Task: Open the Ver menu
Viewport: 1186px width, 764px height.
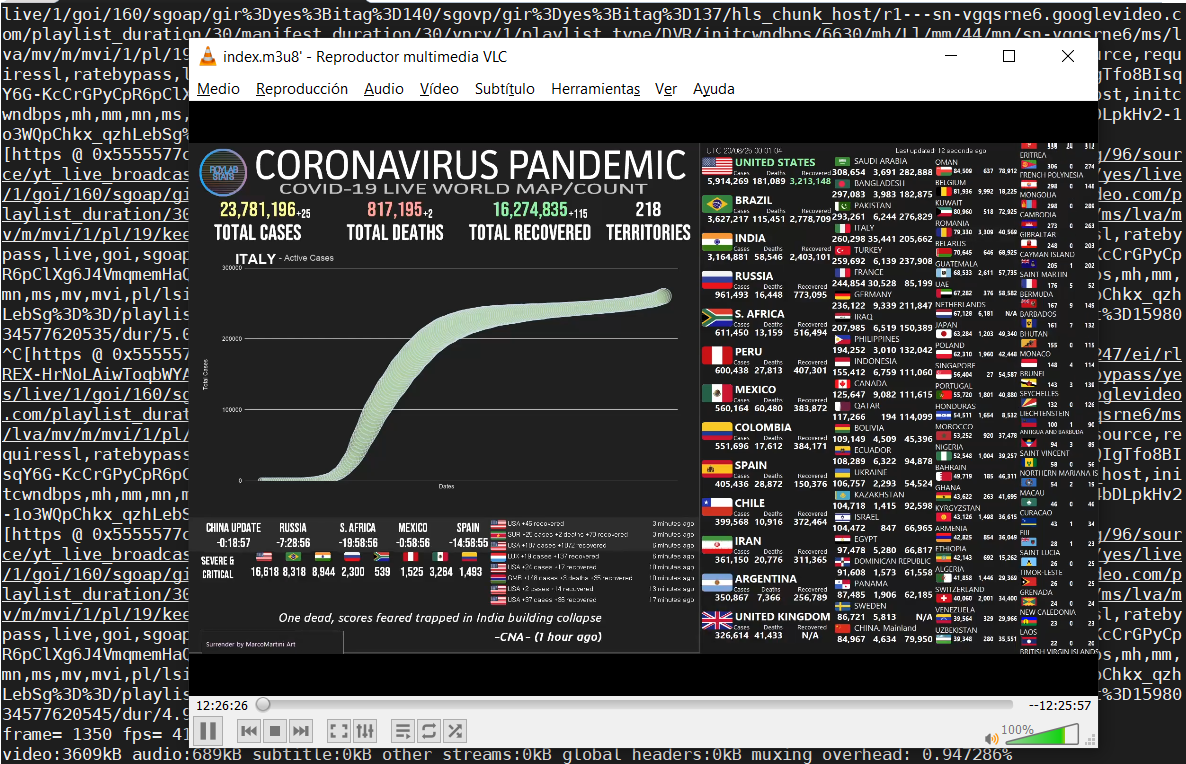Action: pos(666,89)
